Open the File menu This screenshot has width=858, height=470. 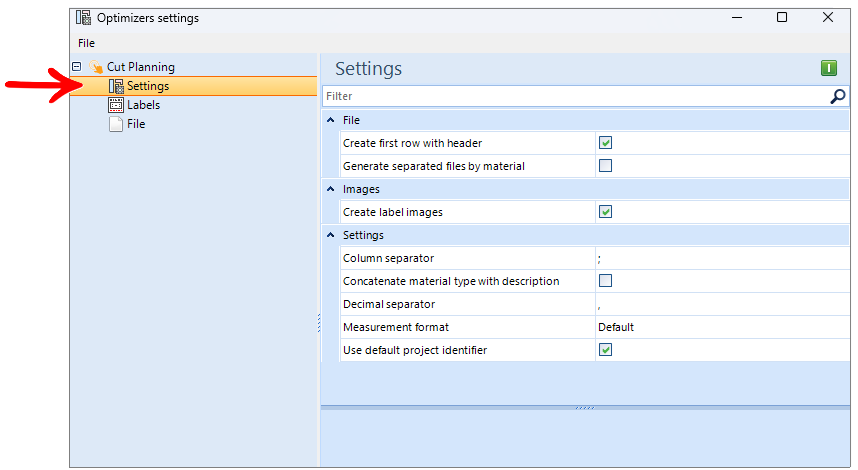coord(86,43)
